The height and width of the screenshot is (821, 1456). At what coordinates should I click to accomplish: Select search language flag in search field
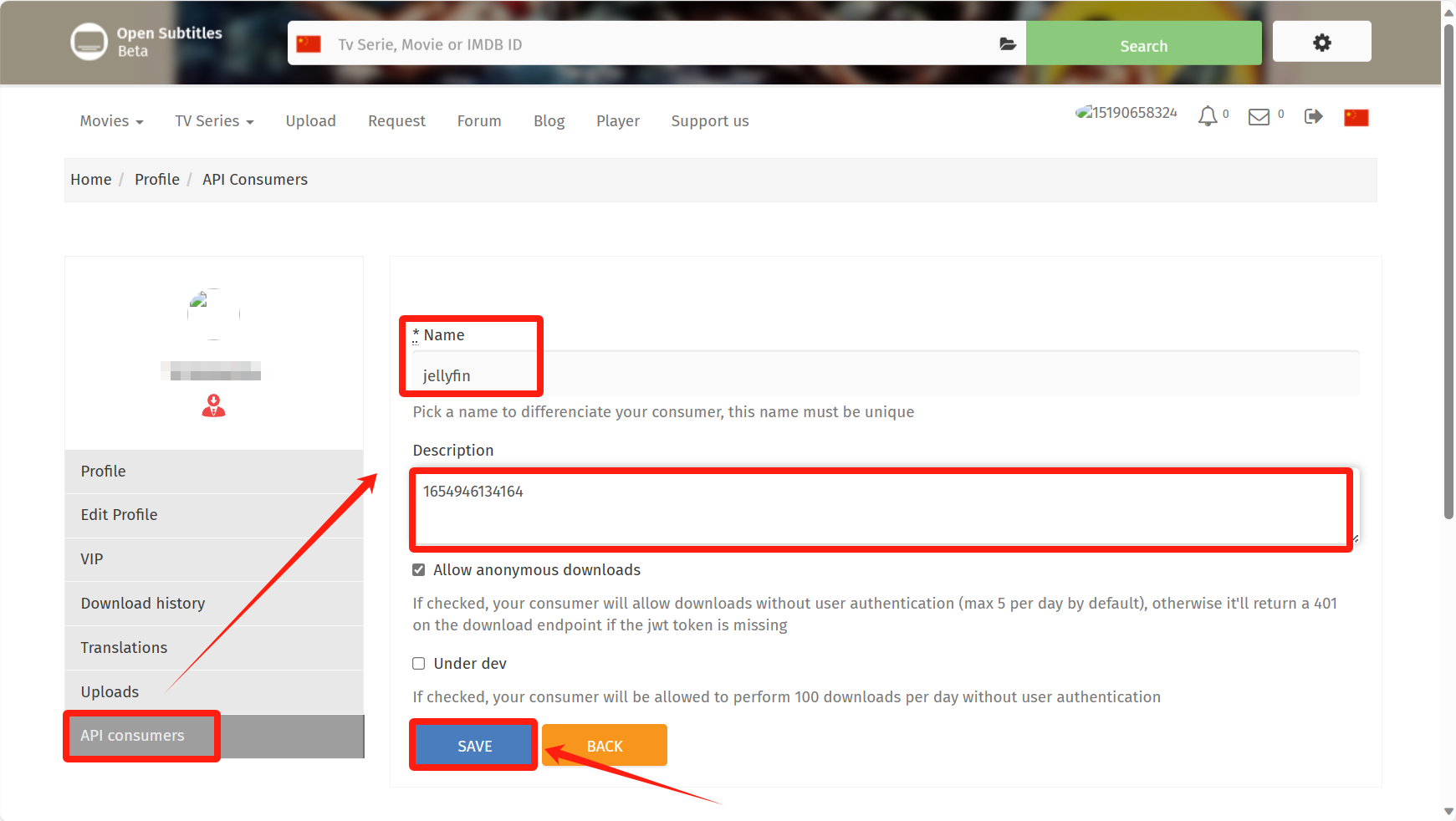[x=309, y=43]
